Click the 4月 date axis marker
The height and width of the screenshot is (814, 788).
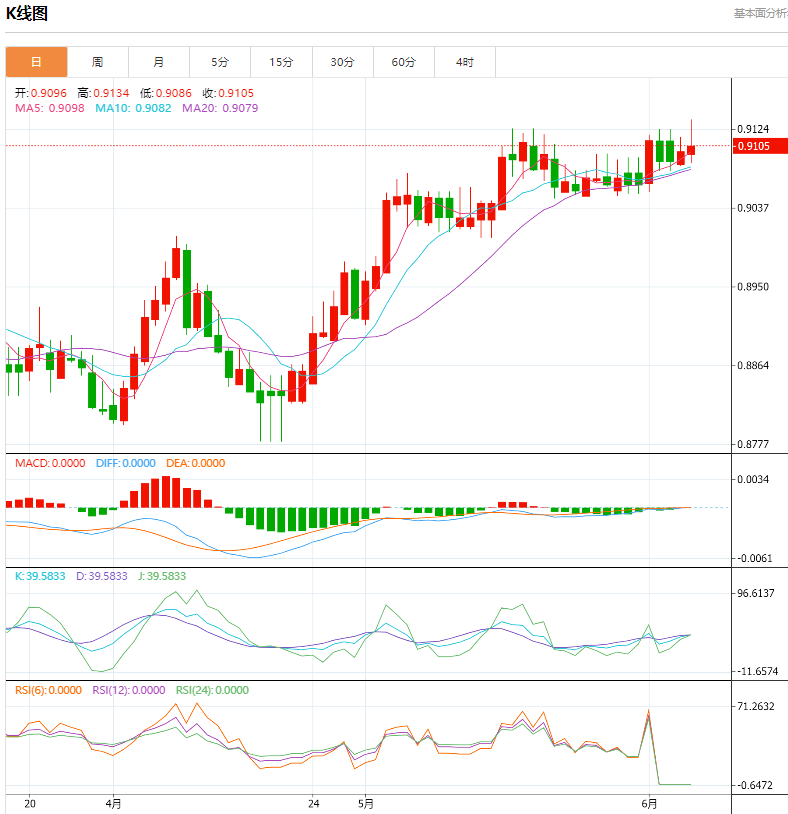tap(113, 804)
